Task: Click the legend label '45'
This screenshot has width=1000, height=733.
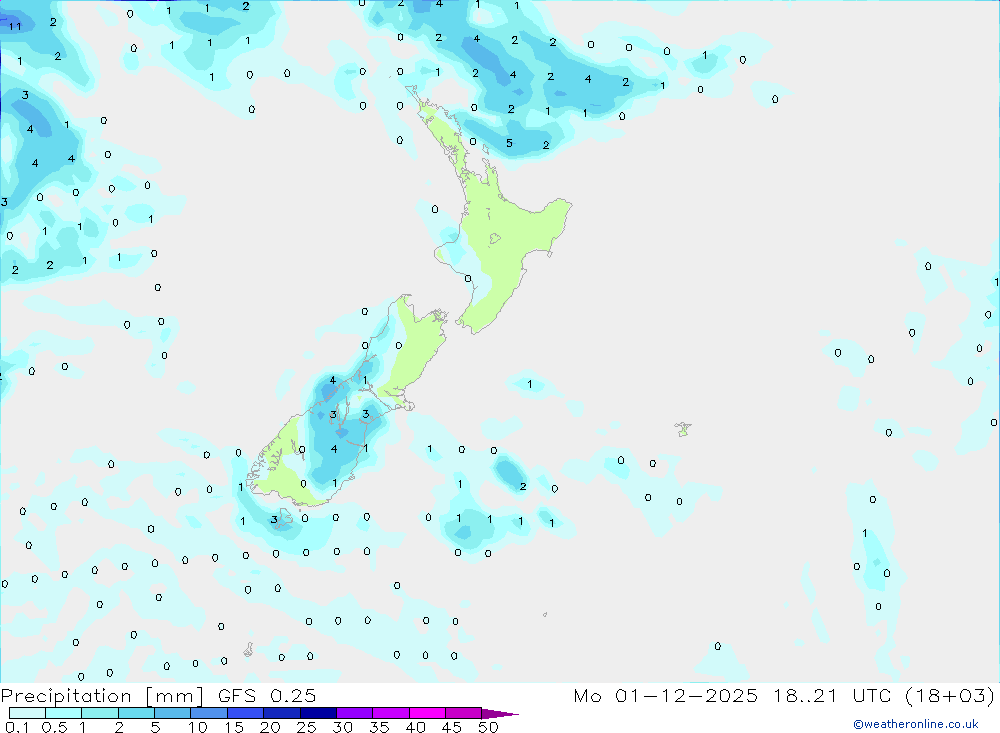Action: point(452,727)
